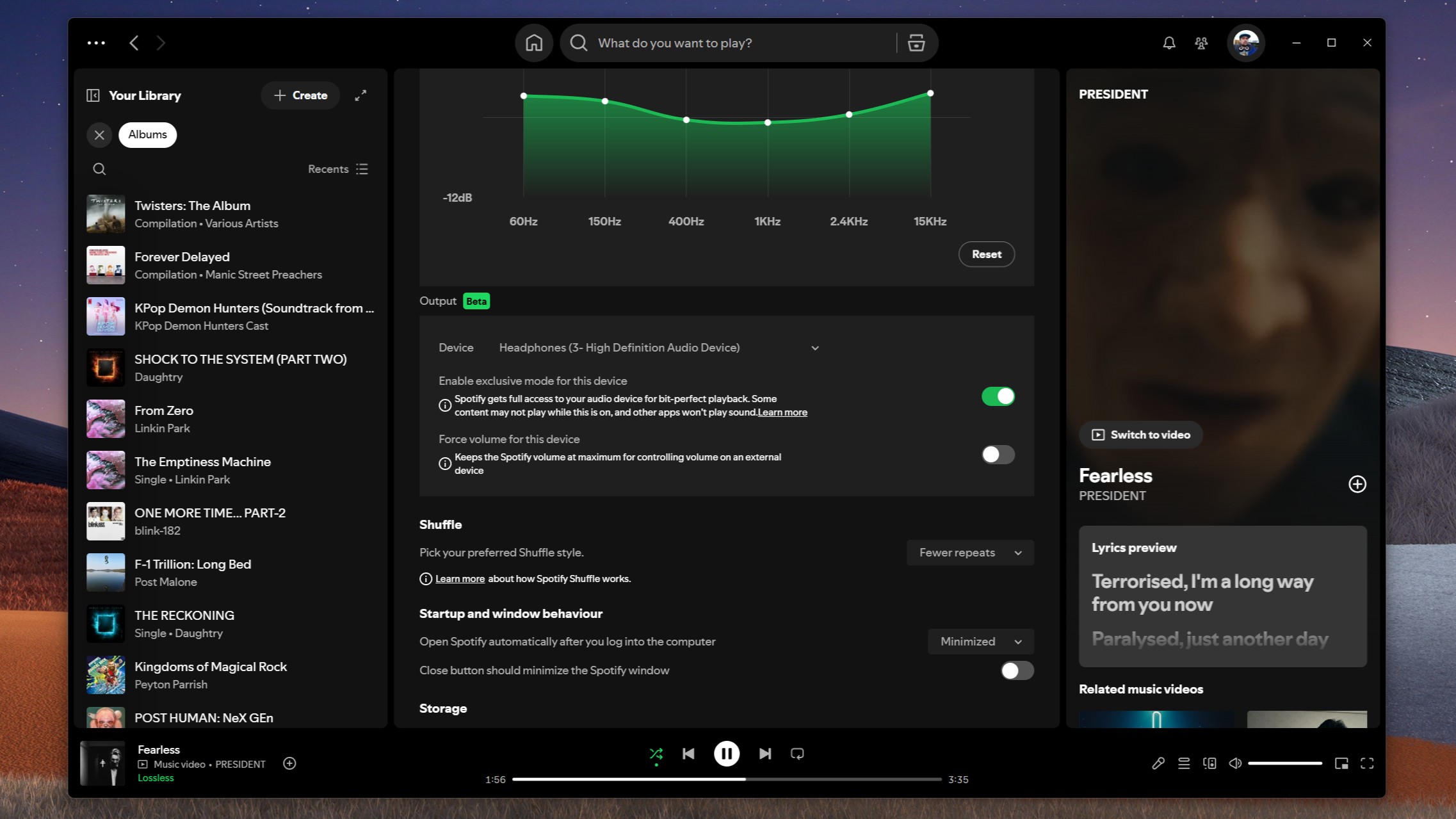This screenshot has width=1456, height=819.
Task: Change shuffle style from Fewer repeats
Action: 969,552
